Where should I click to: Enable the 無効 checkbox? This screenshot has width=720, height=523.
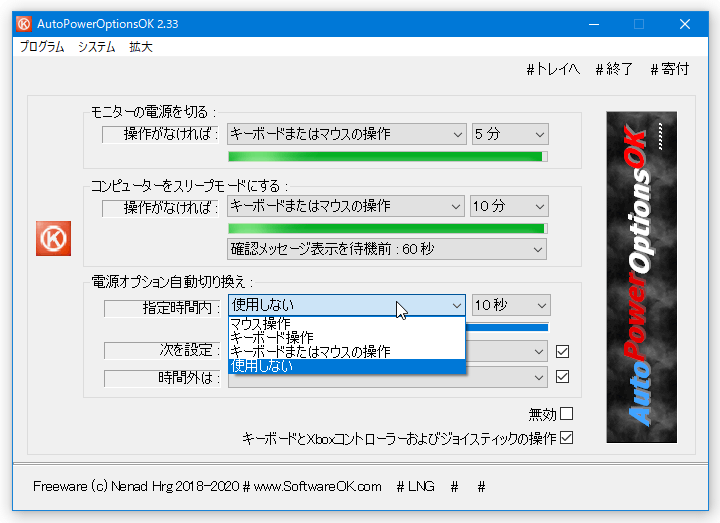click(x=567, y=414)
